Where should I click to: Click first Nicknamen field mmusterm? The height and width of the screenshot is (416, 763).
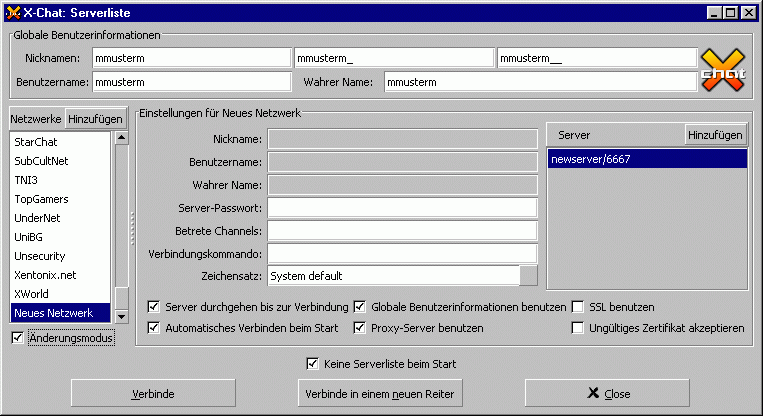[x=192, y=58]
